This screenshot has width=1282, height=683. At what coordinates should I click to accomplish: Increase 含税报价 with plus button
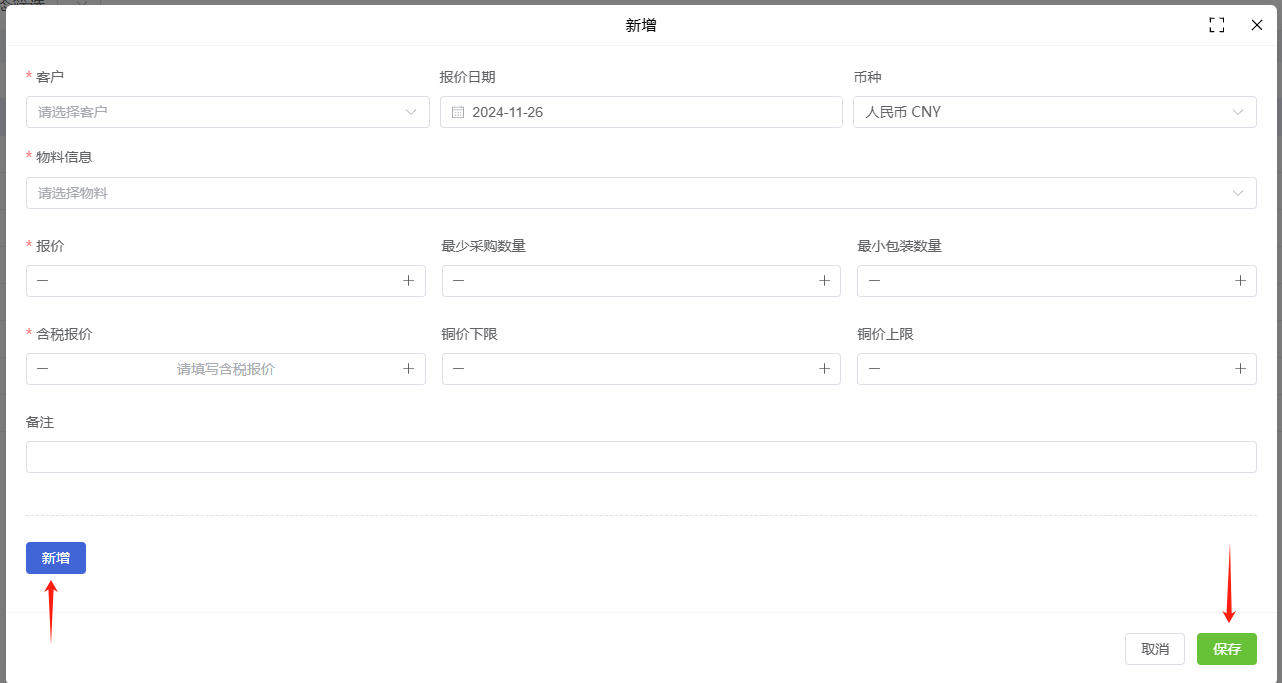[408, 369]
